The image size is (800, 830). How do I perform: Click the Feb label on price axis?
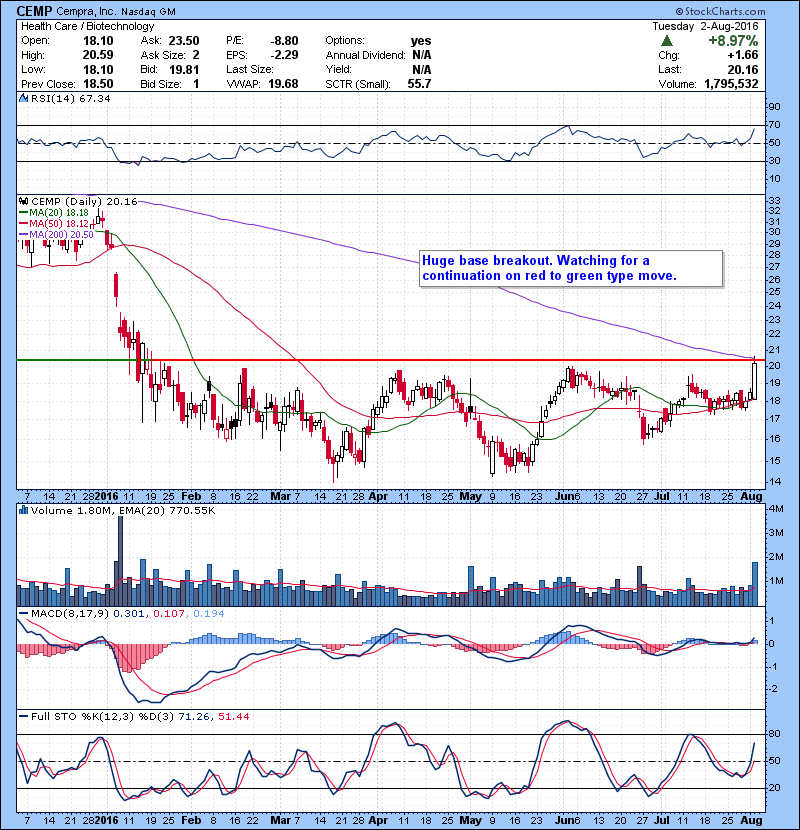pos(191,497)
